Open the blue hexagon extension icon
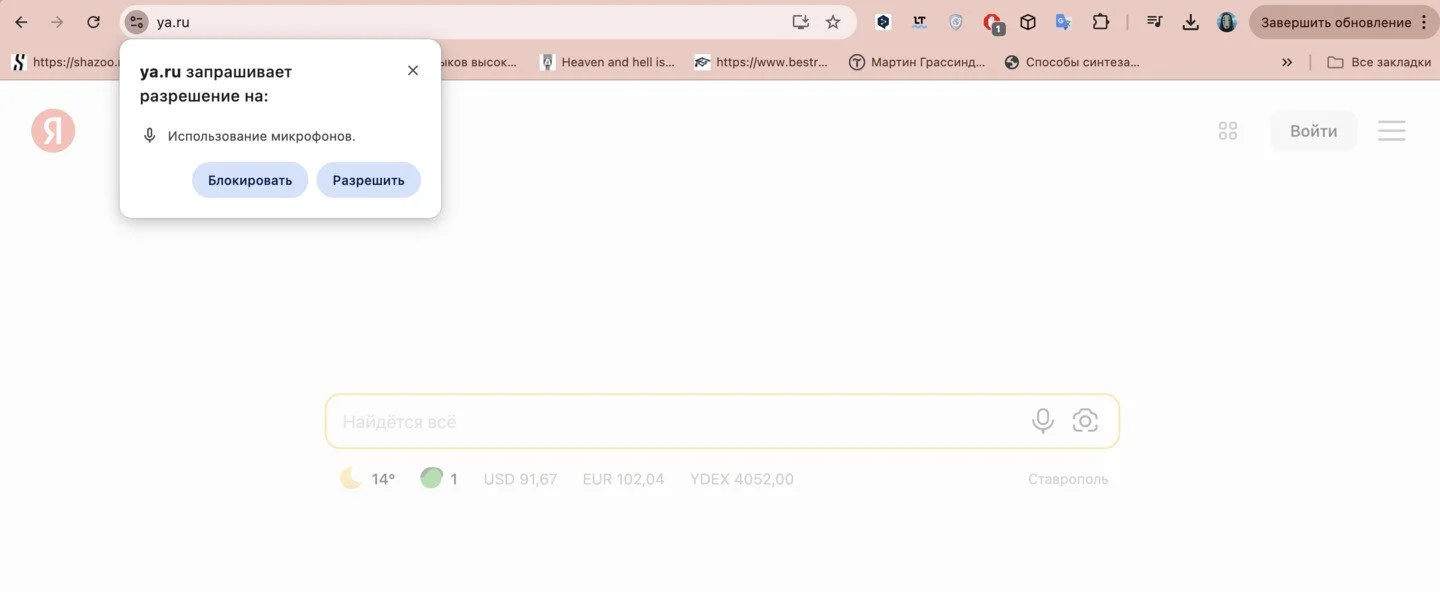This screenshot has width=1440, height=592. (x=883, y=22)
